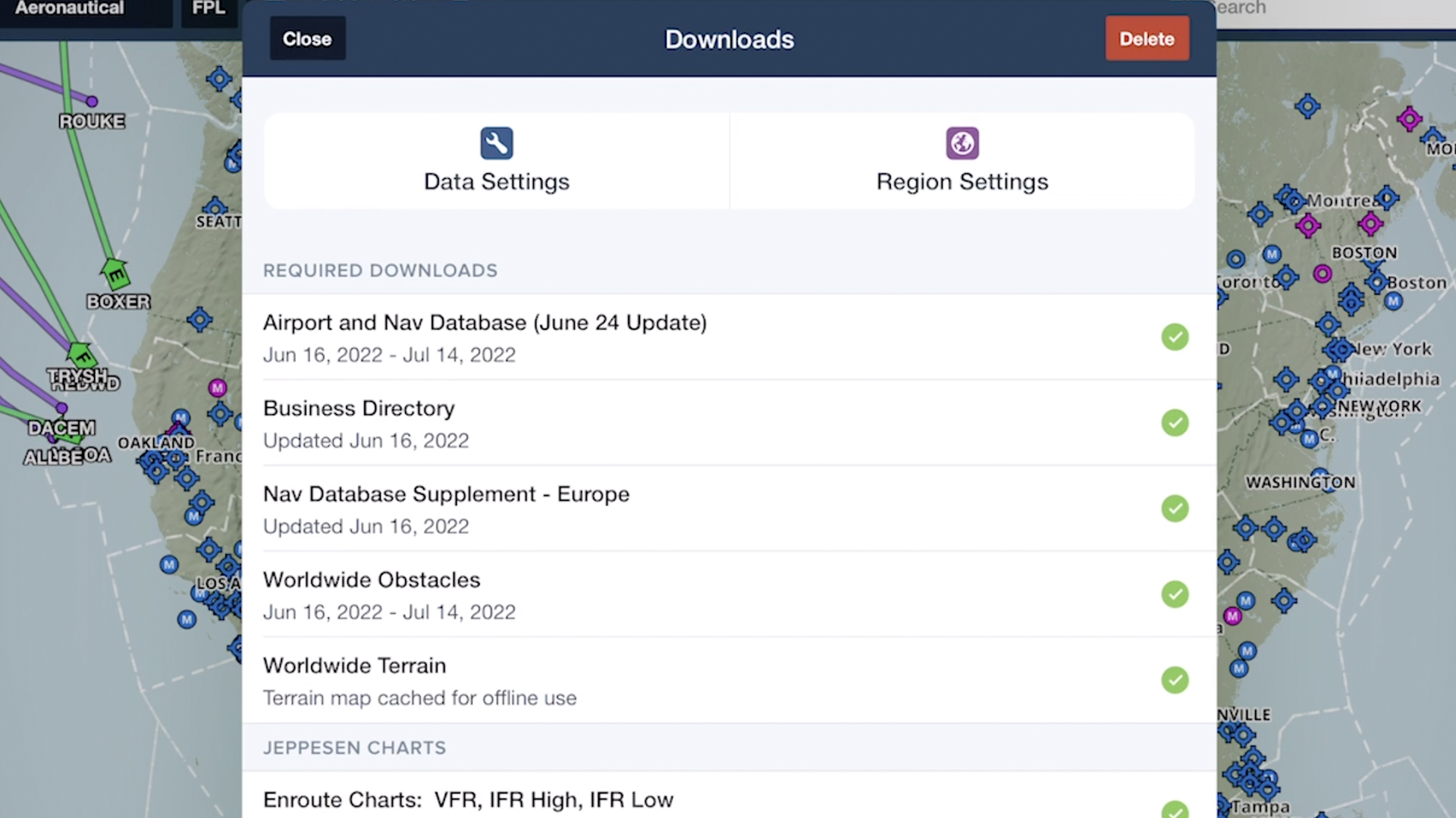Click the green F marker near TRYSH
1456x818 pixels.
(x=80, y=355)
